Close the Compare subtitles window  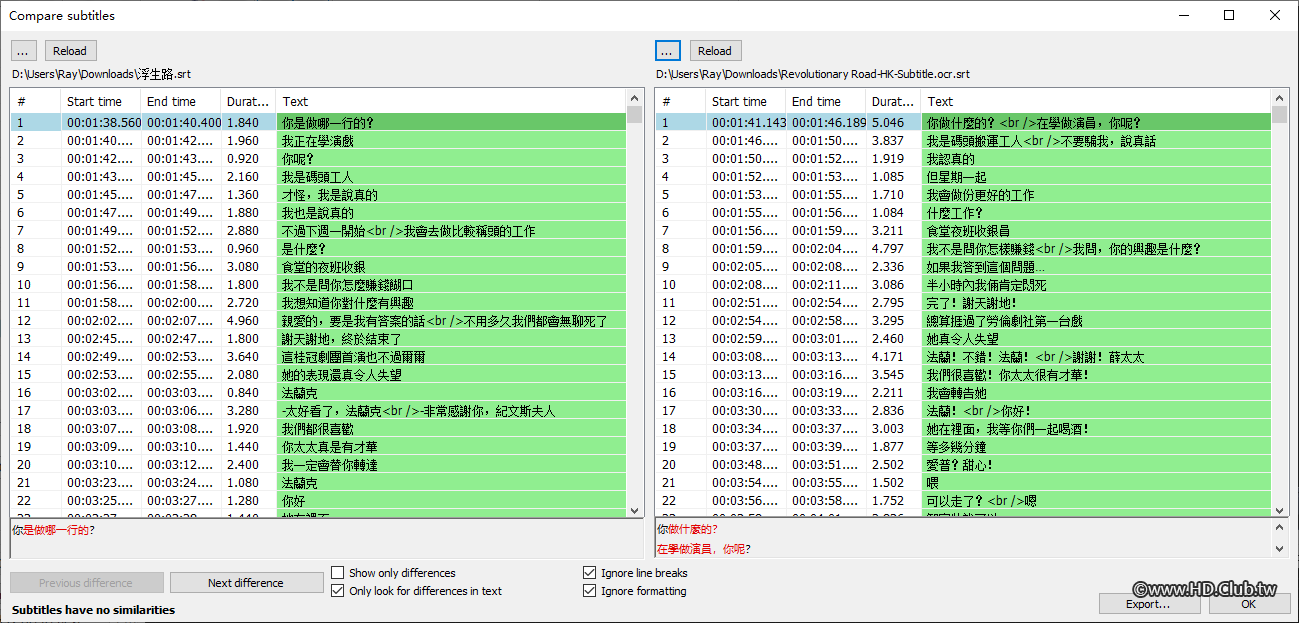[x=1275, y=15]
